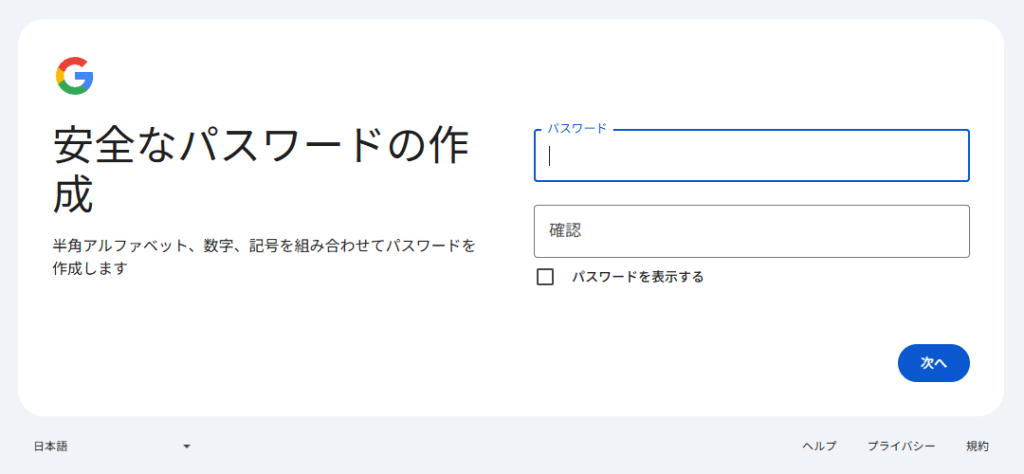Click the right end of the 確認 field

955,231
